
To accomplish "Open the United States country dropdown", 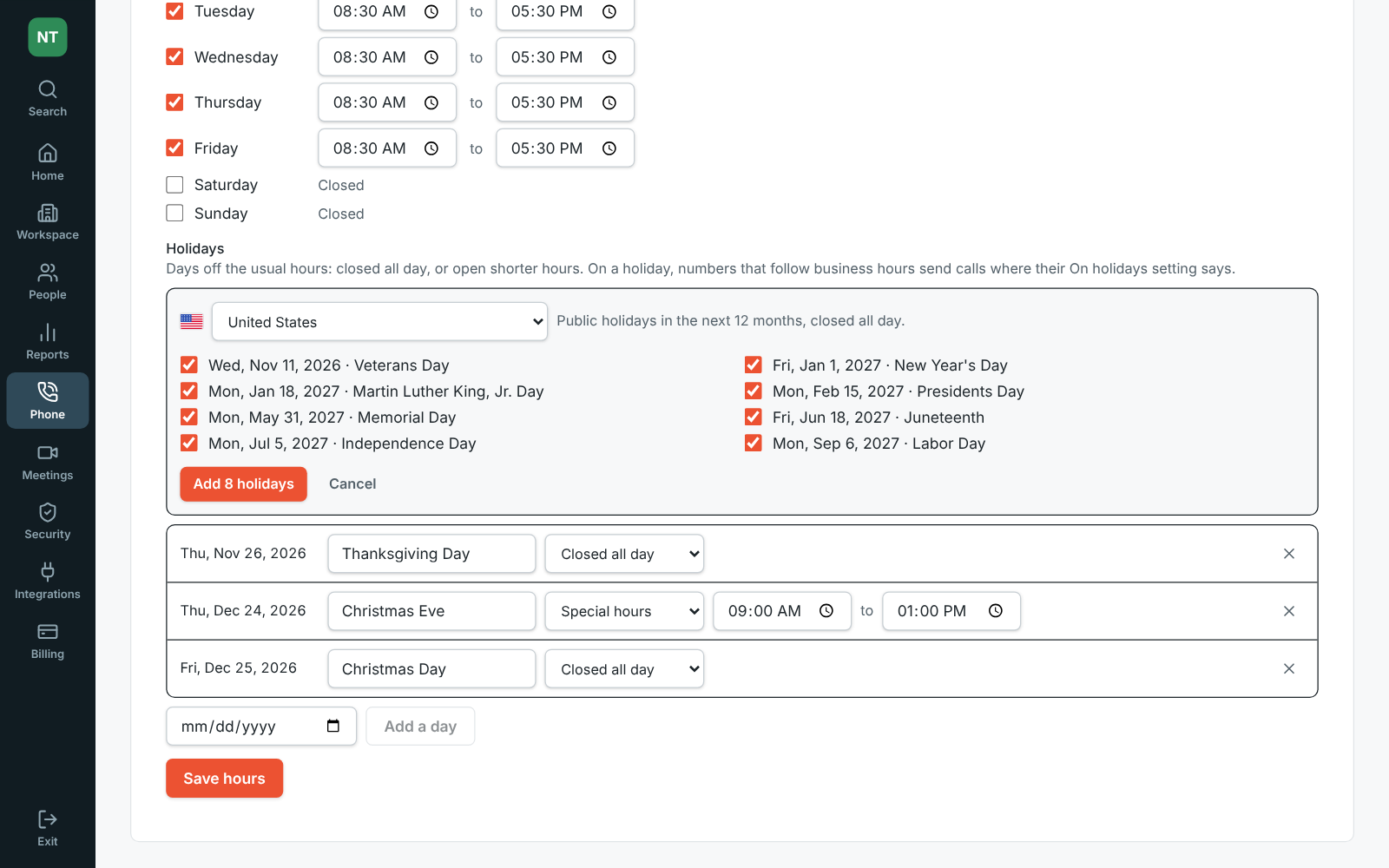I will pyautogui.click(x=379, y=322).
